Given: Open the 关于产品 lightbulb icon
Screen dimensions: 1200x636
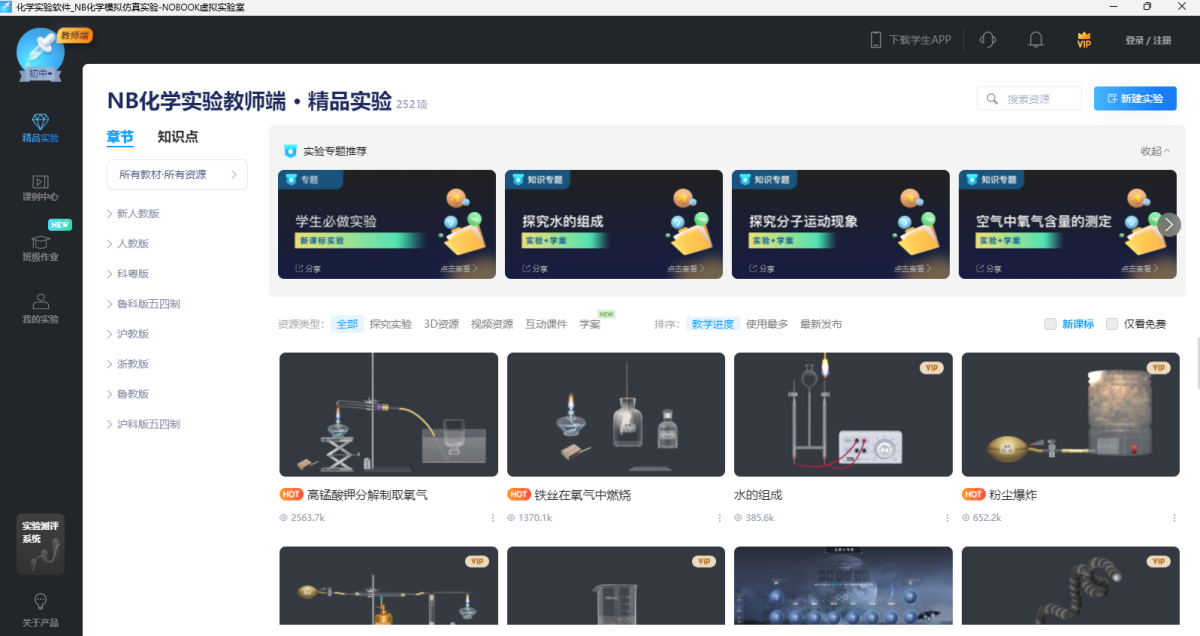Looking at the screenshot, I should coord(40,601).
